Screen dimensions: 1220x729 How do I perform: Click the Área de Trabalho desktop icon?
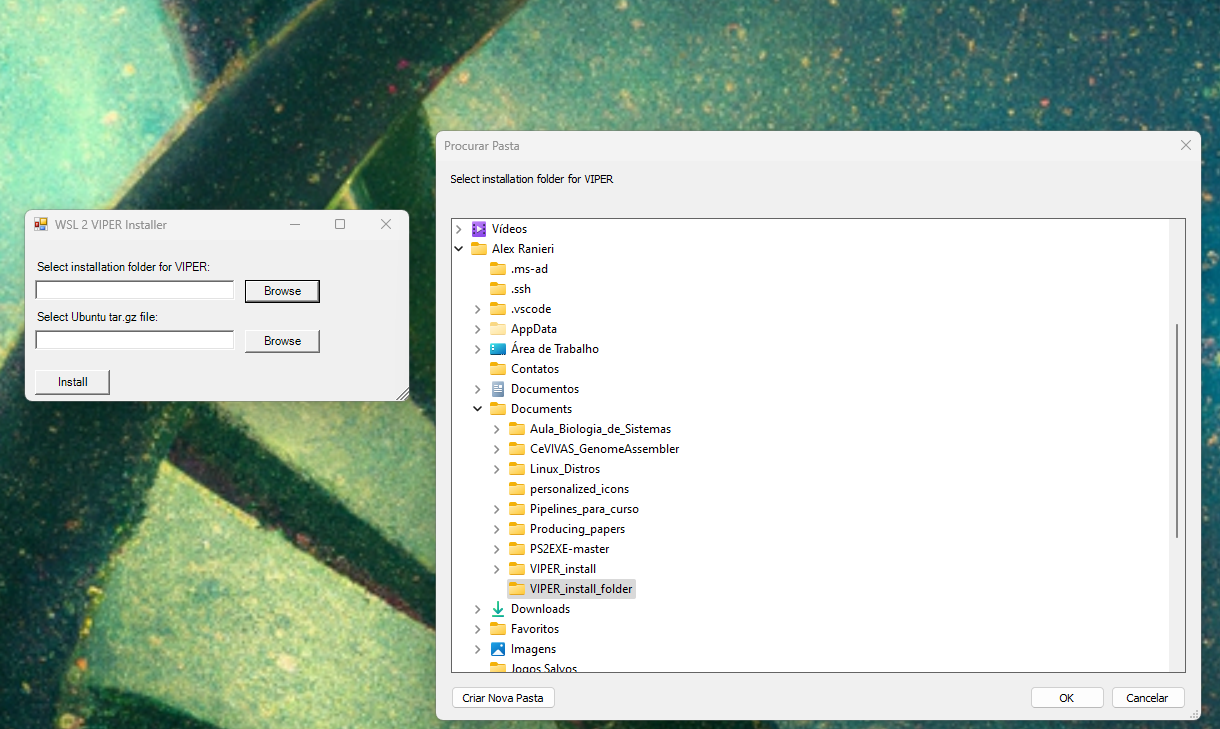(497, 349)
